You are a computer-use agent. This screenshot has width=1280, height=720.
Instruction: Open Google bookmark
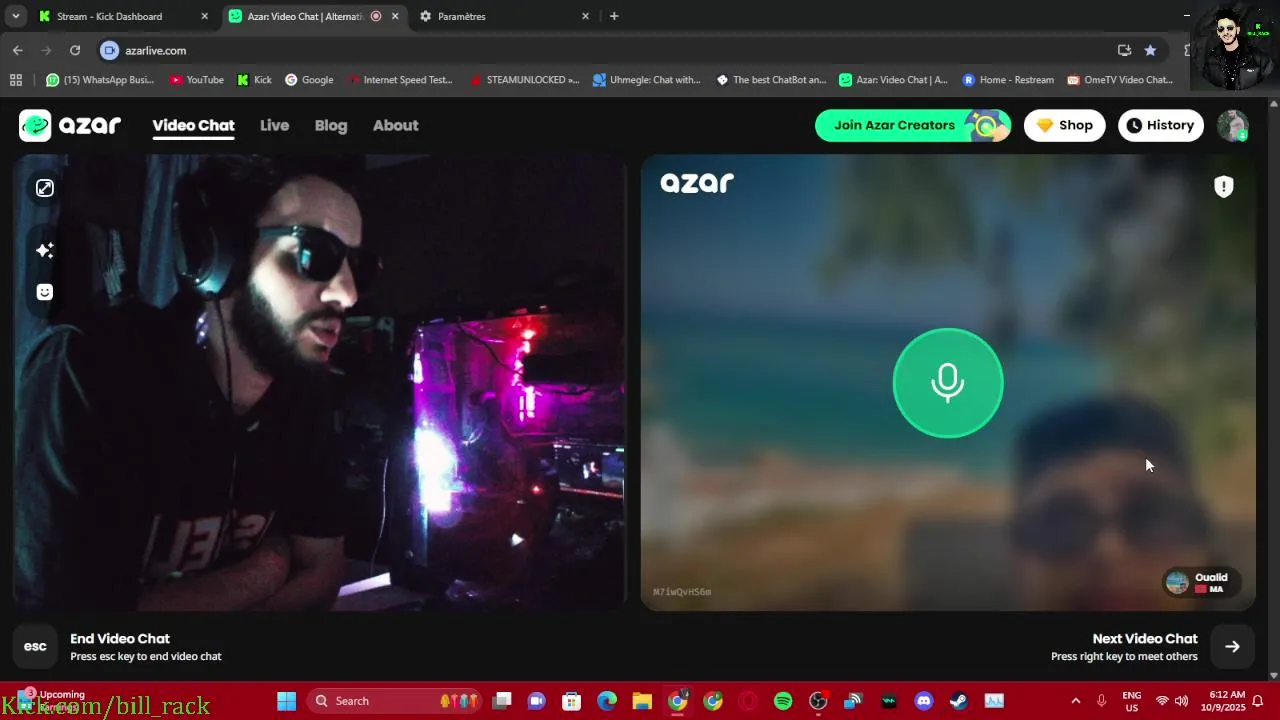point(309,80)
